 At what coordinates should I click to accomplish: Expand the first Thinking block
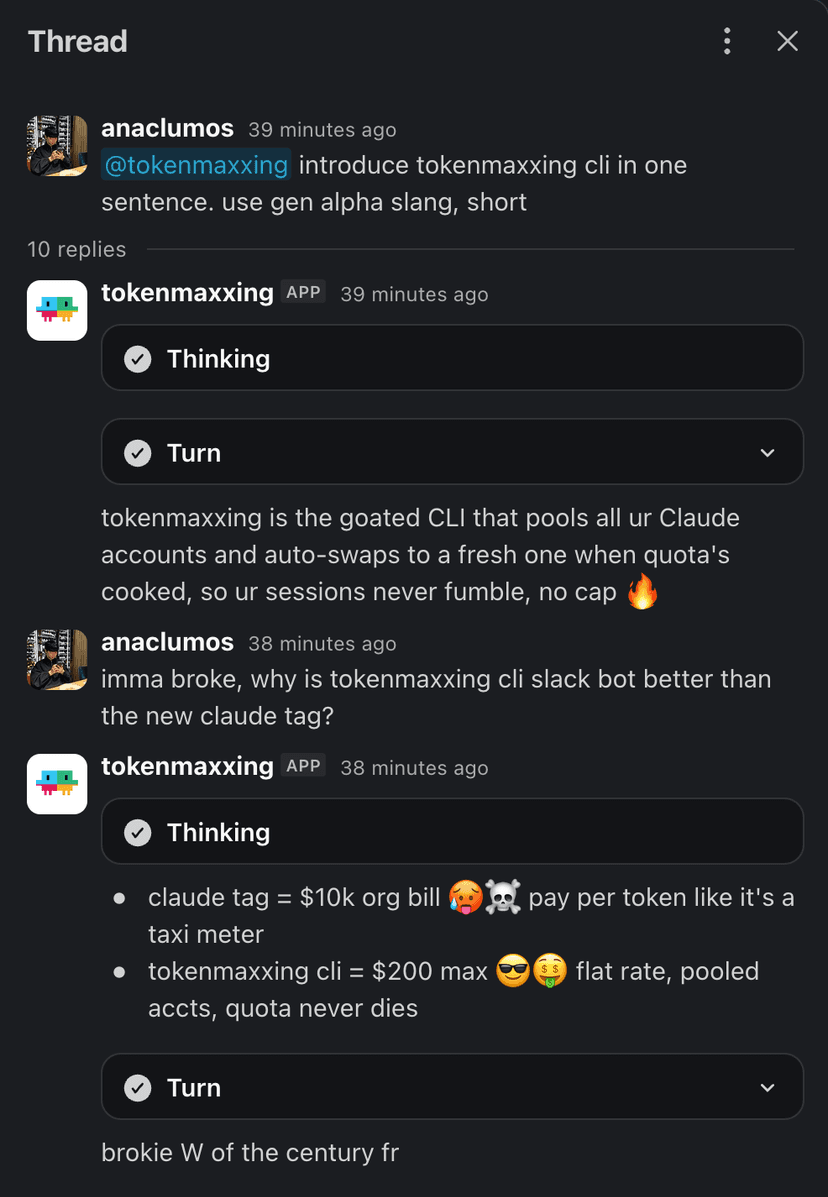click(x=453, y=358)
